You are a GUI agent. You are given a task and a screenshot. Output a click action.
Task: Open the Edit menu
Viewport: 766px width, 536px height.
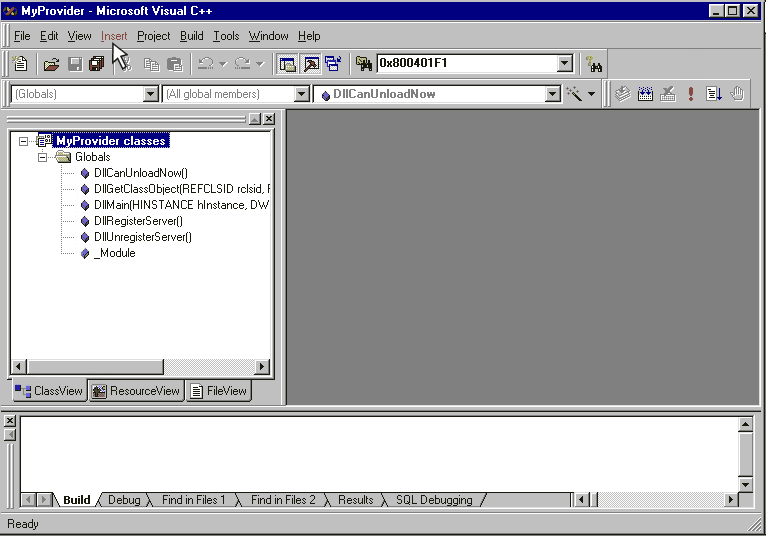[49, 36]
